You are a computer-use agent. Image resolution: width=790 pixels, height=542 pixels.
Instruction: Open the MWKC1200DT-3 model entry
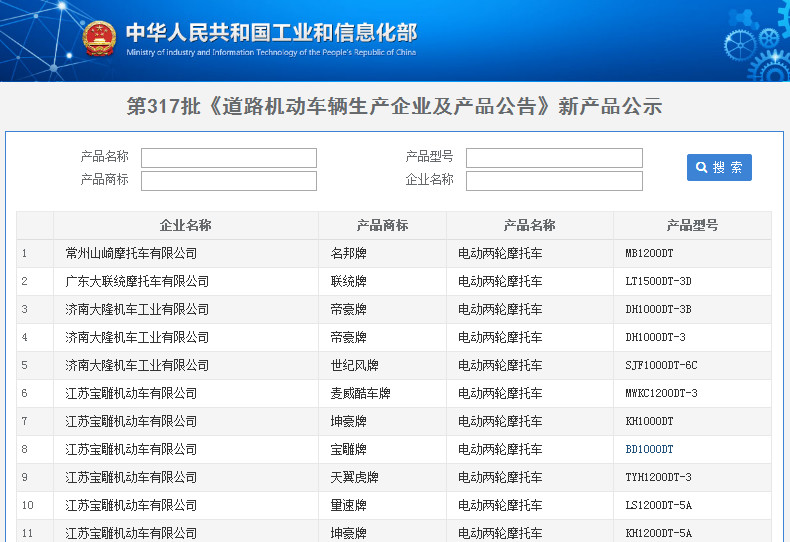pos(661,394)
